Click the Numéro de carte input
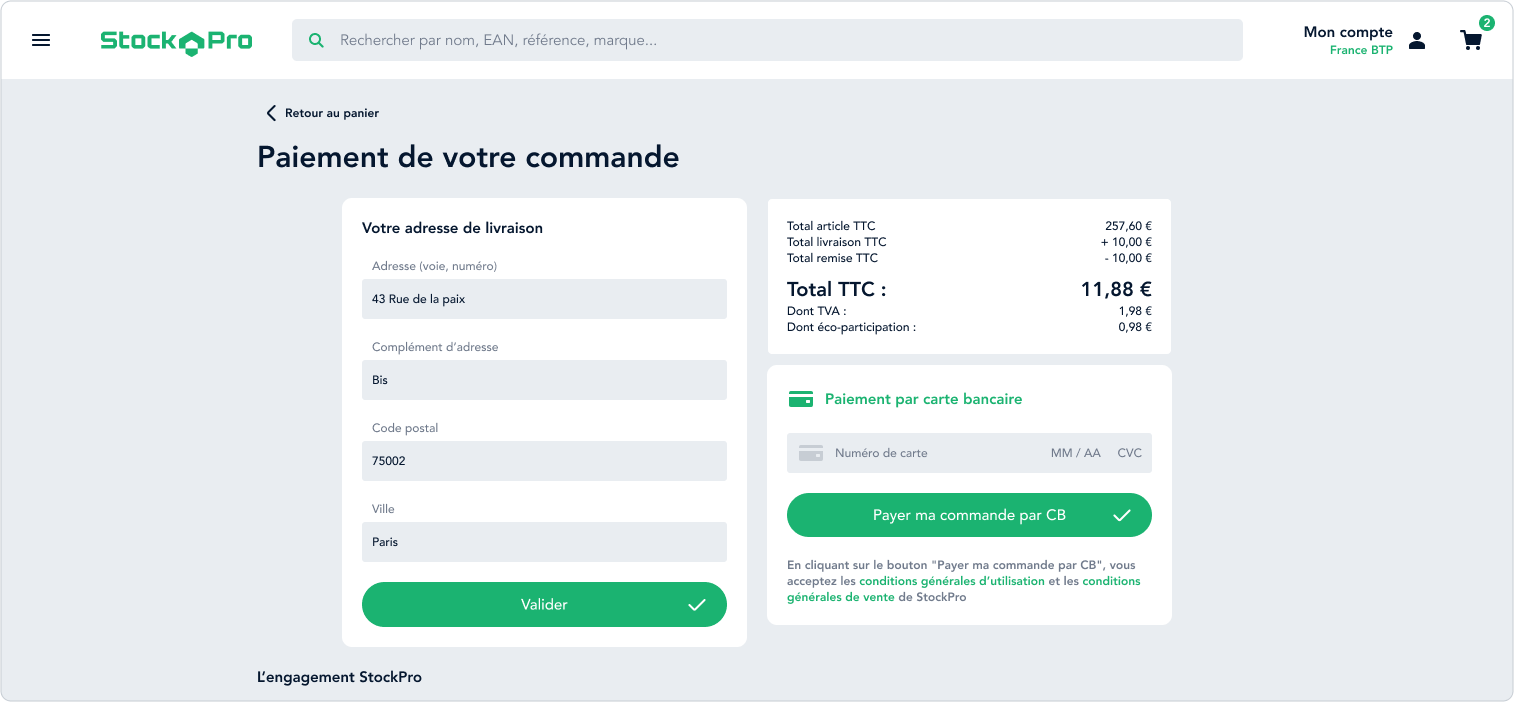Image resolution: width=1514 pixels, height=702 pixels. point(930,453)
